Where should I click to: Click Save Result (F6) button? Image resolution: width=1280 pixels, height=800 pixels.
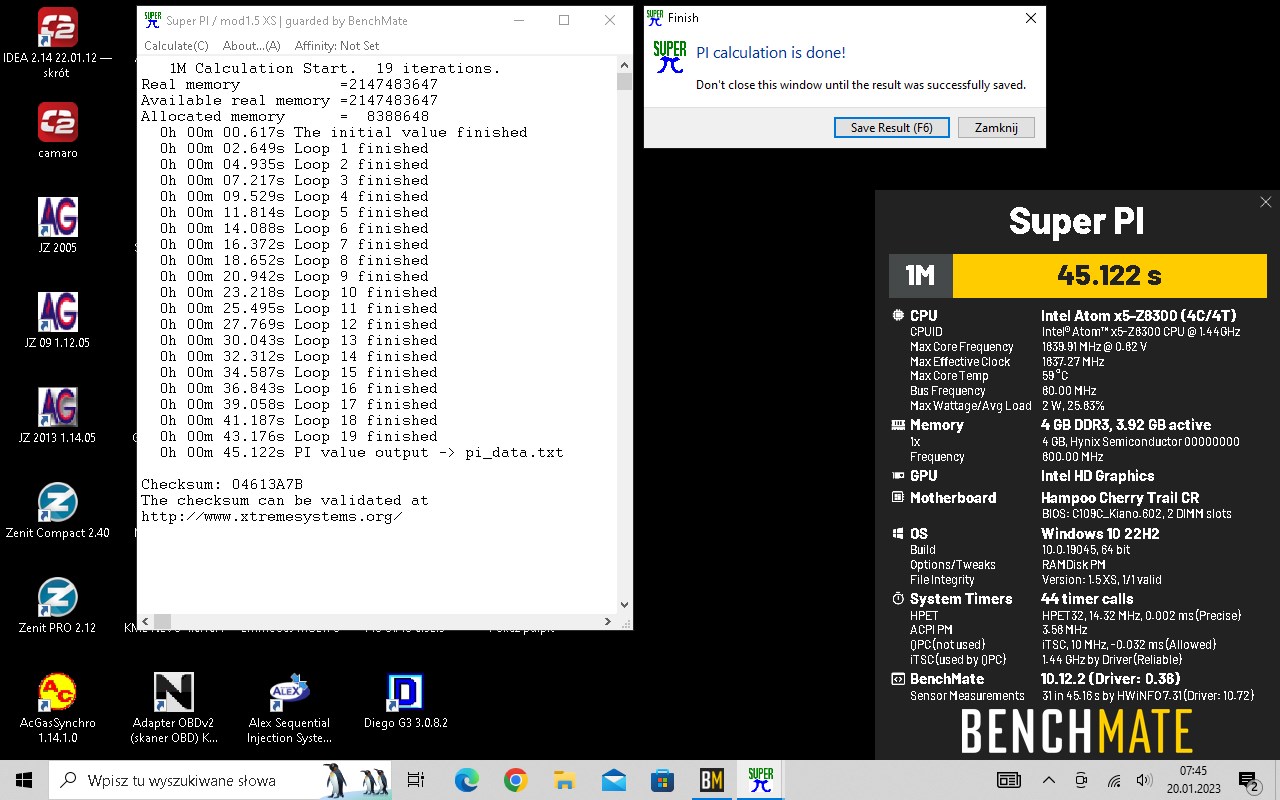click(891, 127)
